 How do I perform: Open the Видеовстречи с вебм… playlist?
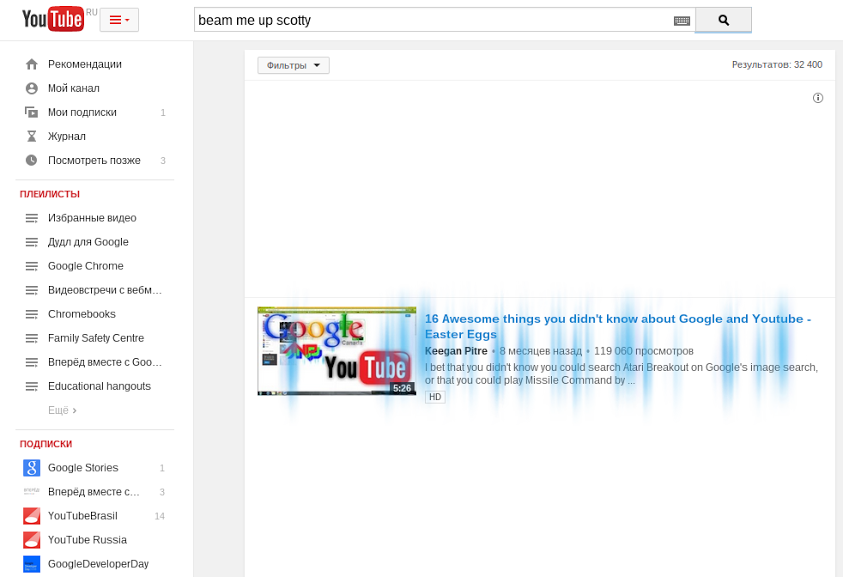coord(105,290)
